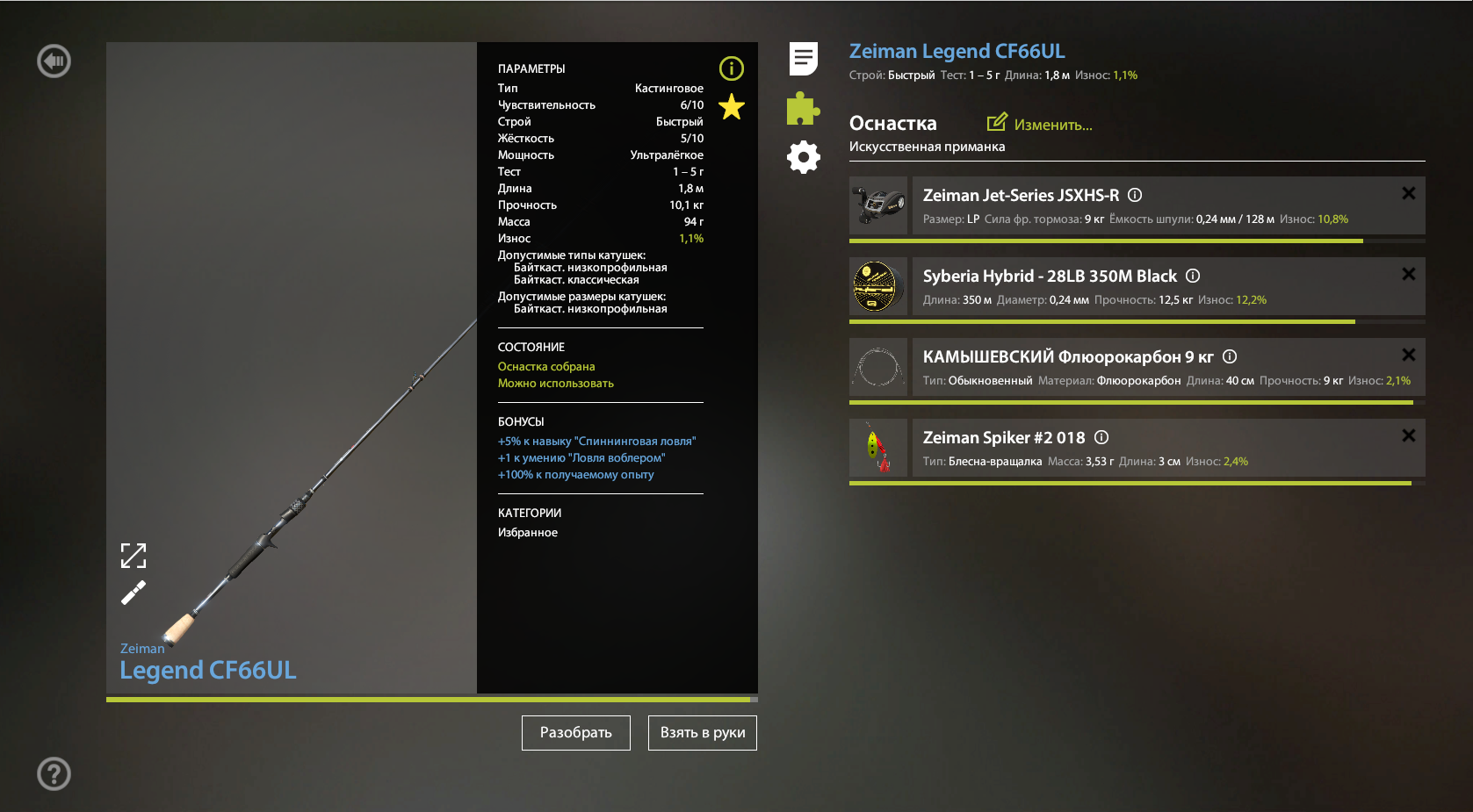This screenshot has width=1473, height=812.
Task: Click the Zeiman brand label on preview
Action: pyautogui.click(x=142, y=648)
